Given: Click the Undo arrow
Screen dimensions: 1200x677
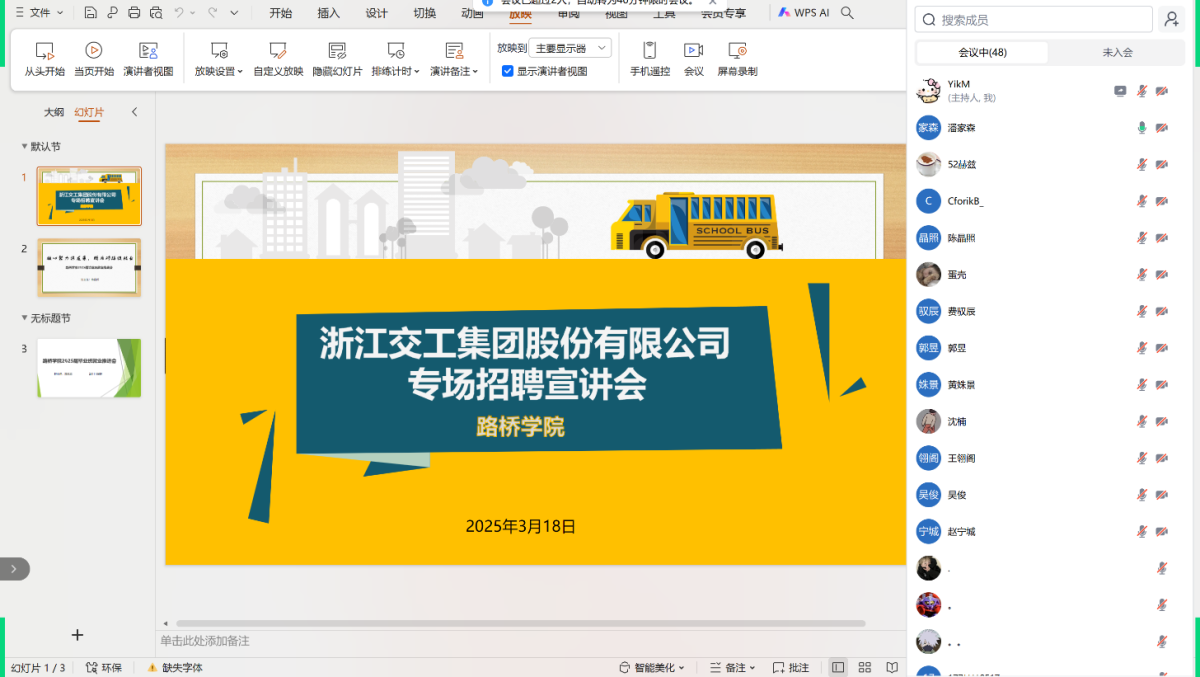Looking at the screenshot, I should point(179,13).
